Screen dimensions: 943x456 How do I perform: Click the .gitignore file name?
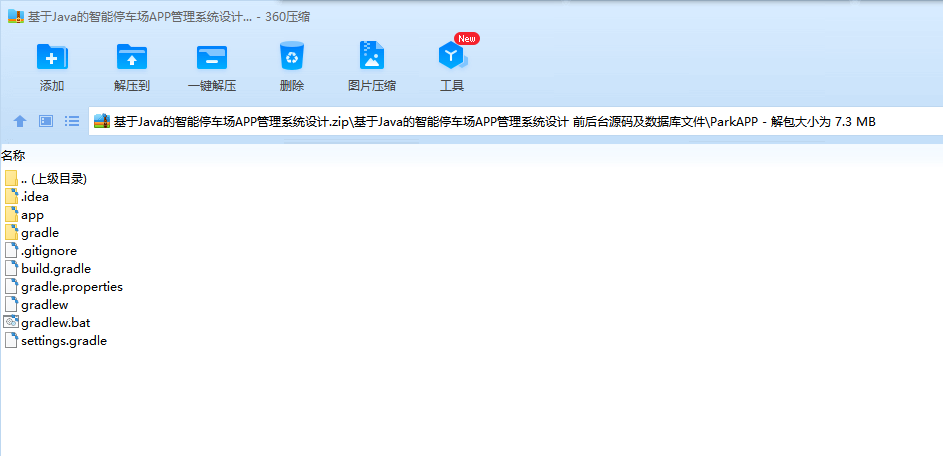[x=49, y=251]
